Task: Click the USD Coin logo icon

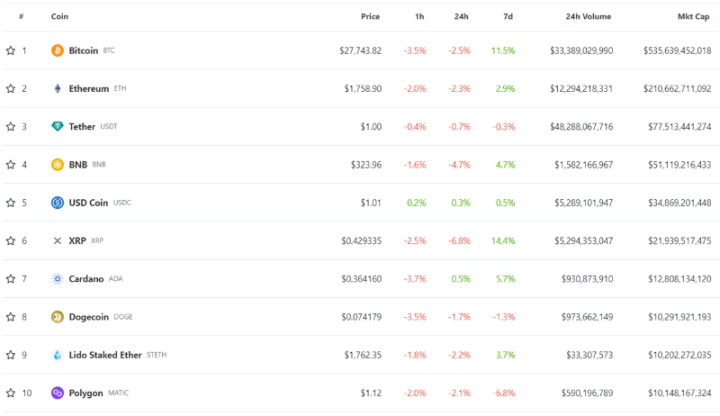Action: pos(57,203)
